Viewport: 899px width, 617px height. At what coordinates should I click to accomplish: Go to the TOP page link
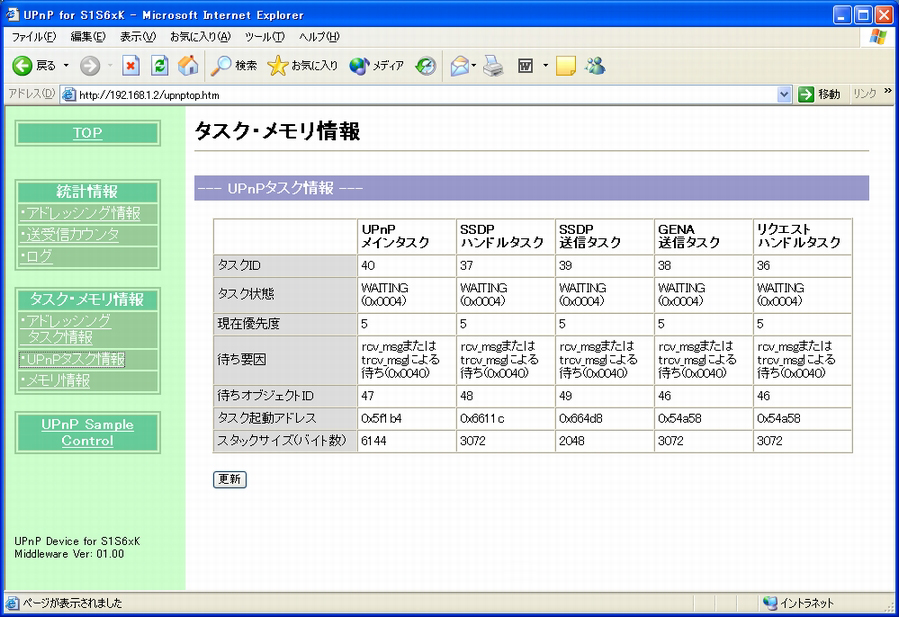point(87,133)
